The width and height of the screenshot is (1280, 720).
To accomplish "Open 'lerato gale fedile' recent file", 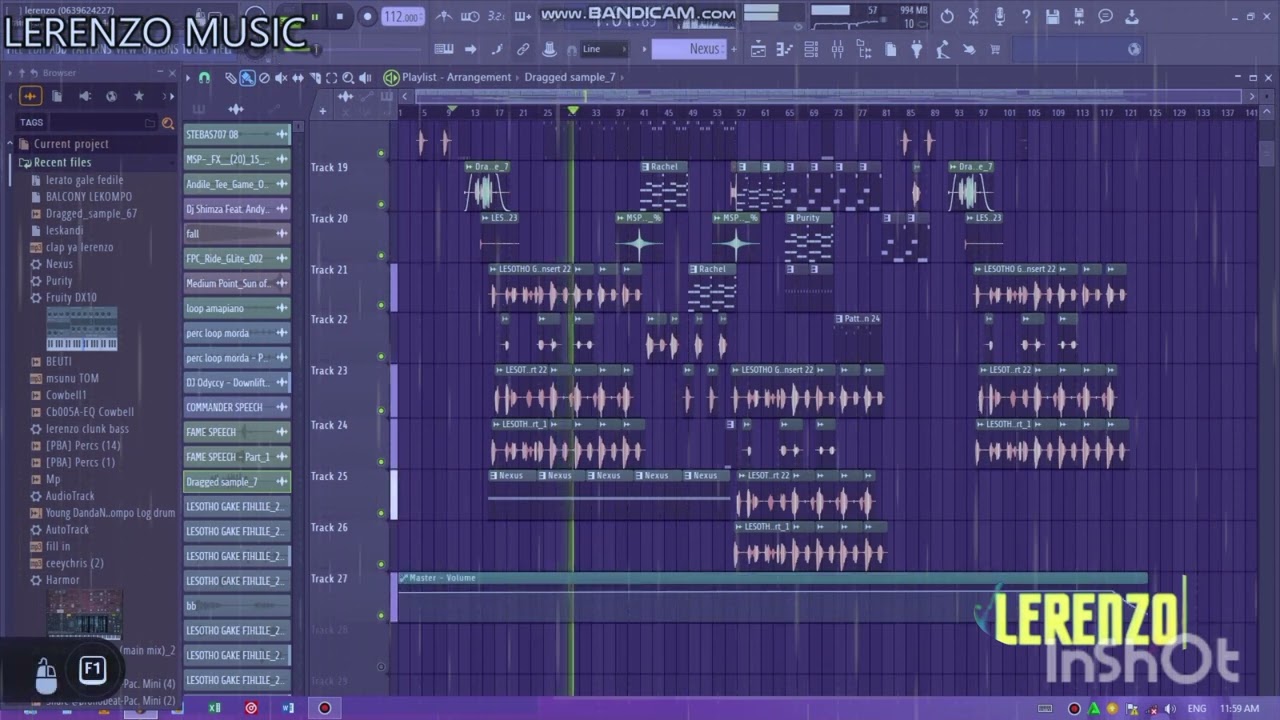I will coord(84,180).
